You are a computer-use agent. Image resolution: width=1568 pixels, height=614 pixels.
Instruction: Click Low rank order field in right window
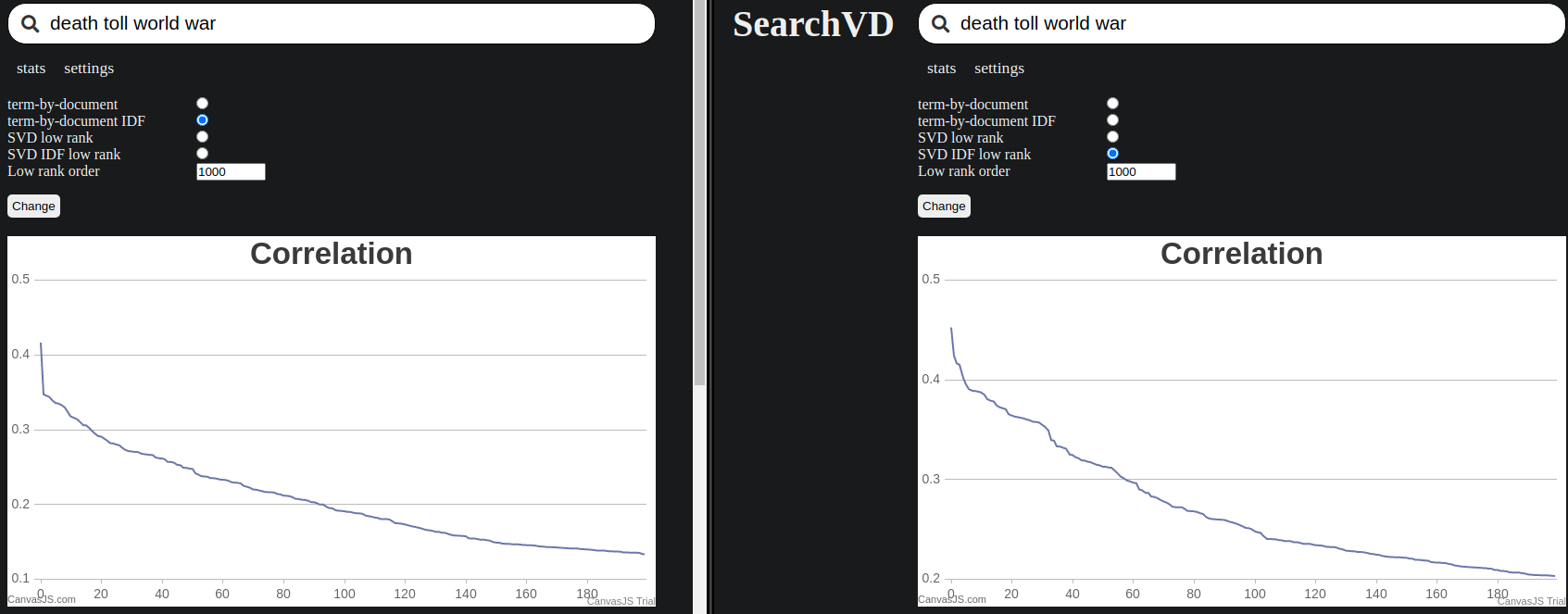1141,172
